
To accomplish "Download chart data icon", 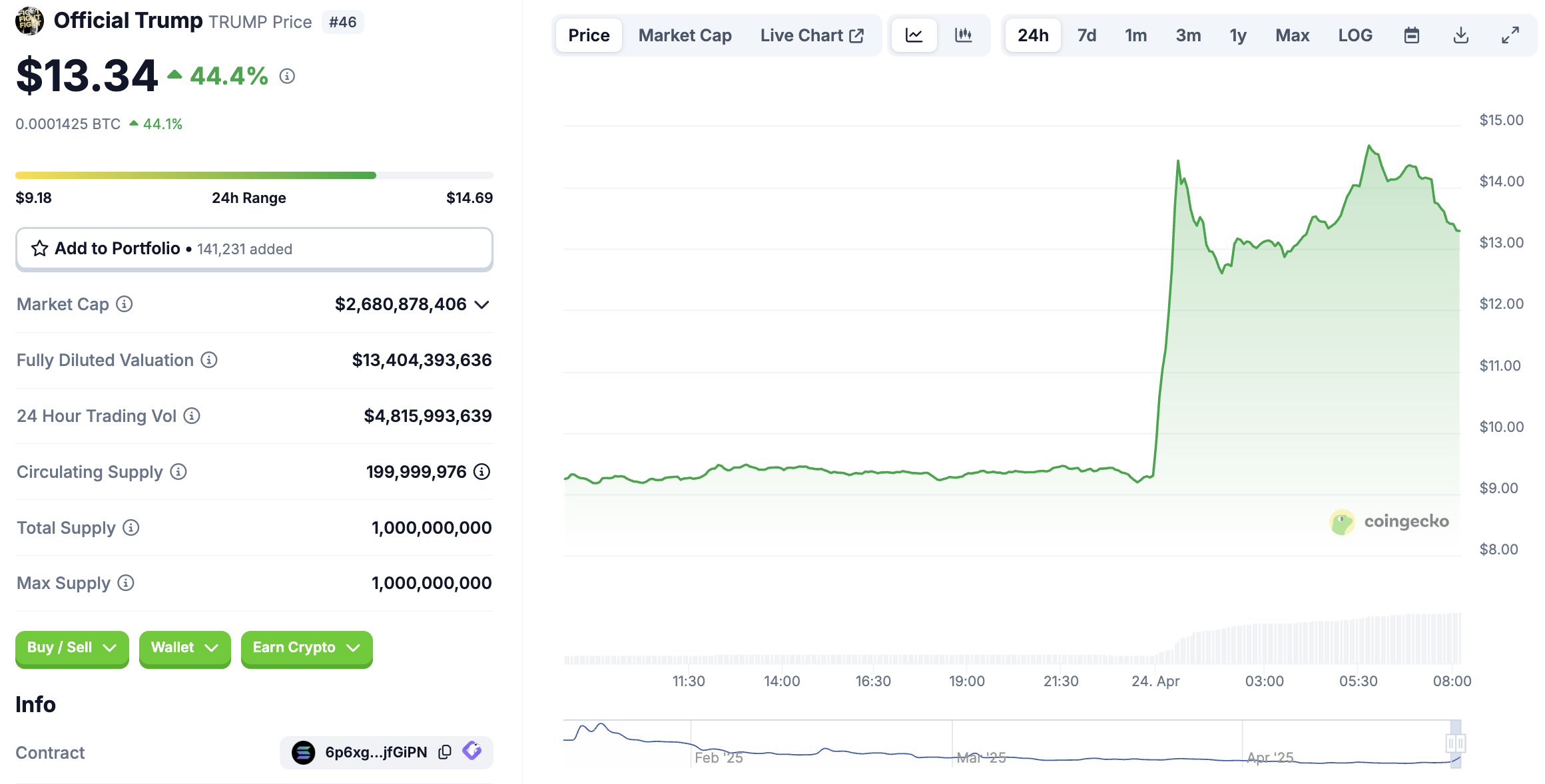I will (x=1460, y=35).
